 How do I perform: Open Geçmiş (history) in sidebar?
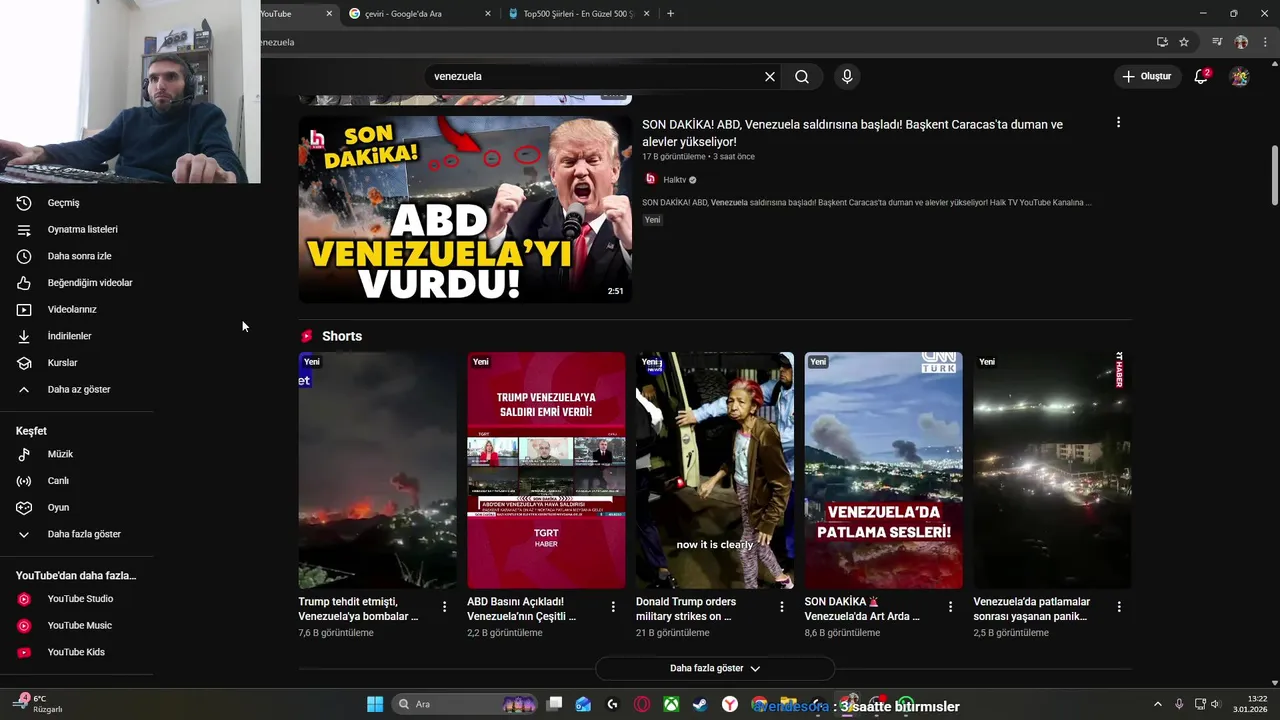point(64,203)
